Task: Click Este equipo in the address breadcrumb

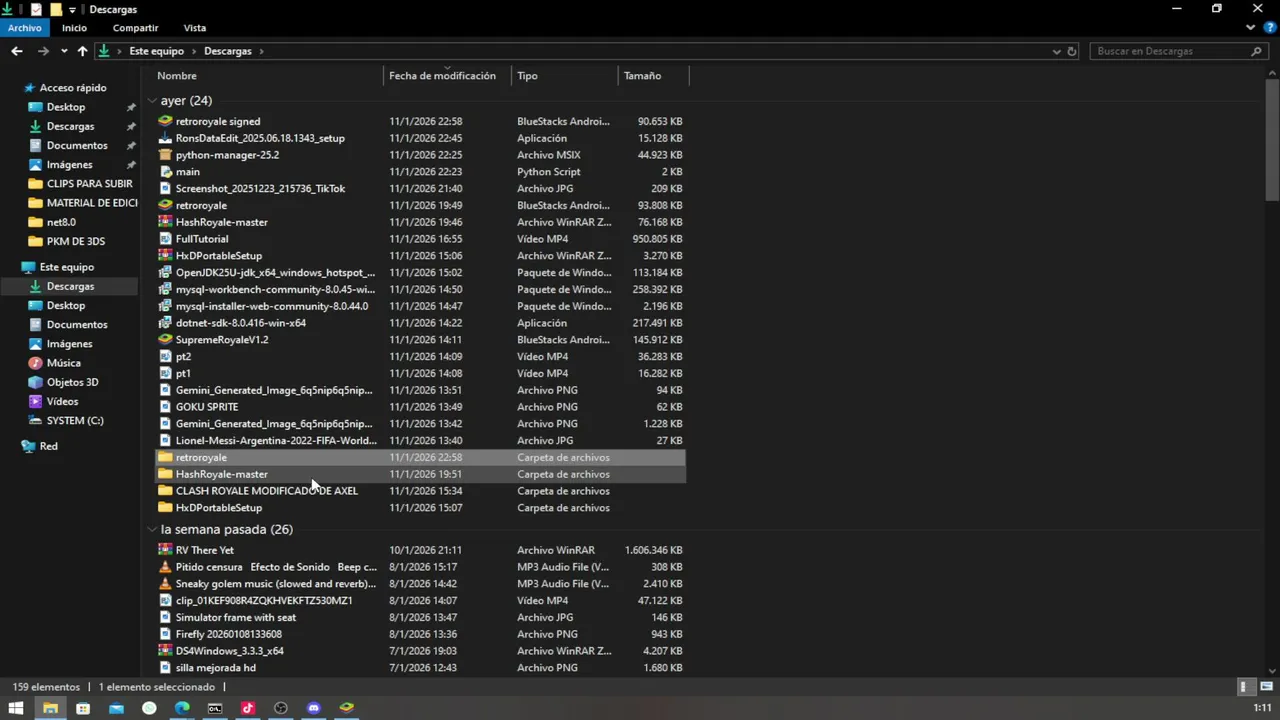Action: [x=156, y=51]
